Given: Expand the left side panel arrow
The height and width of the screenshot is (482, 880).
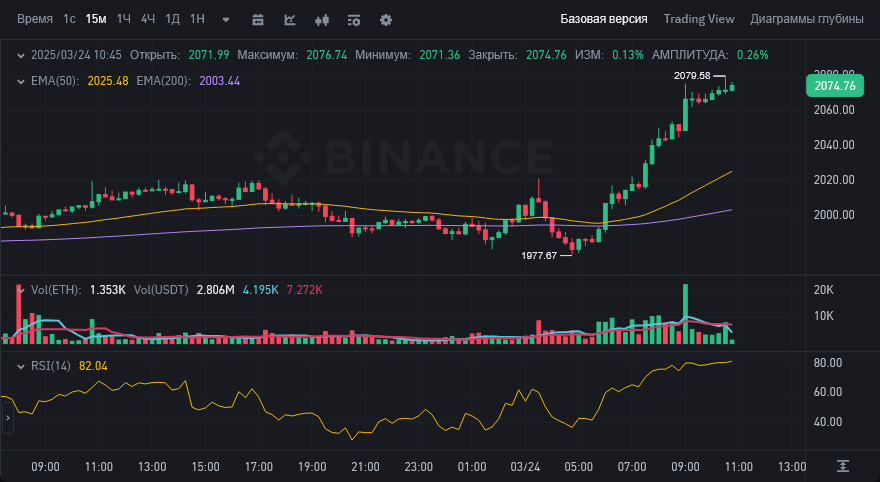Looking at the screenshot, I should [7, 418].
